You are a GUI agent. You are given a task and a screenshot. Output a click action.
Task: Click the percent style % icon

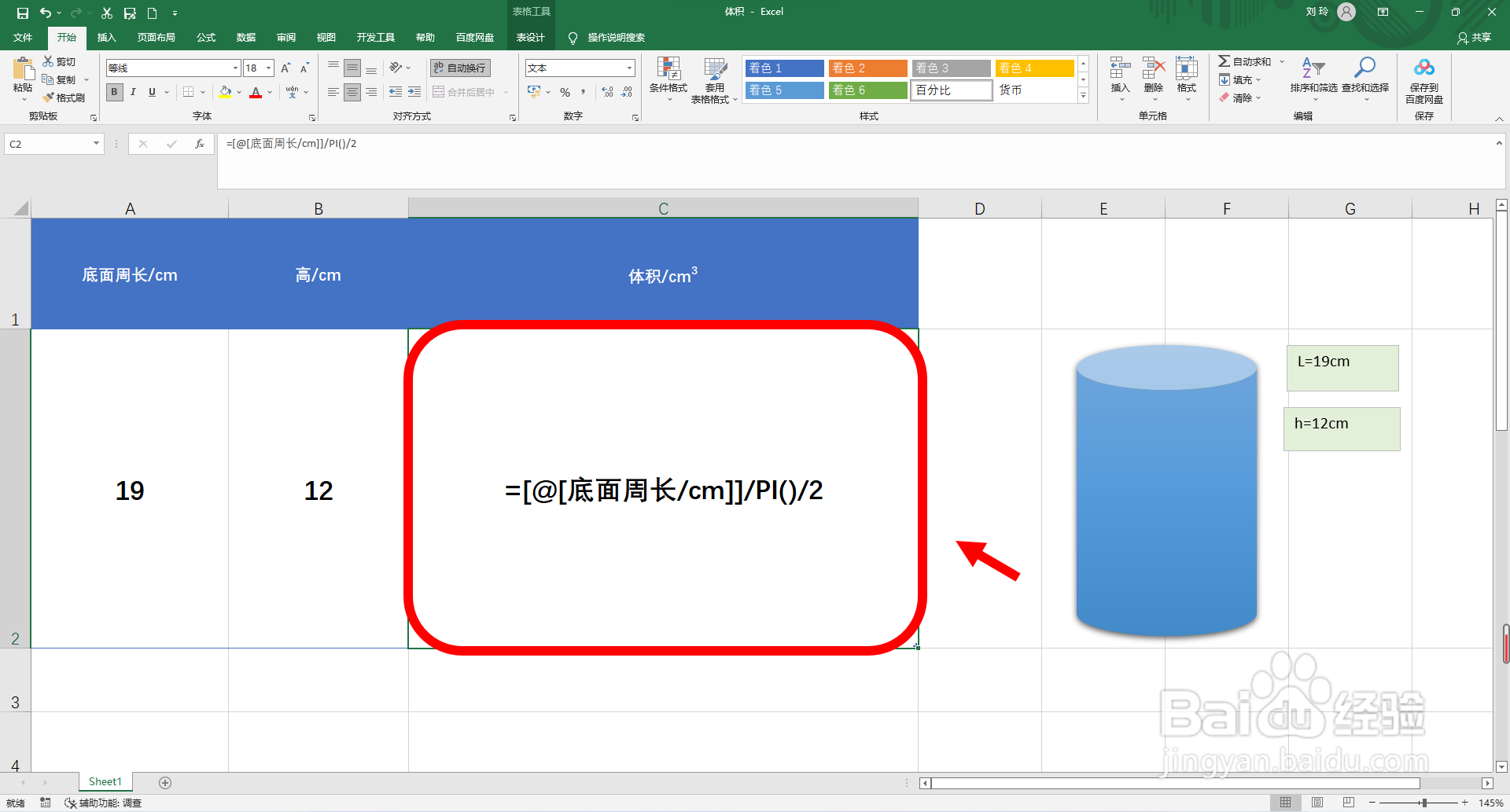(565, 92)
